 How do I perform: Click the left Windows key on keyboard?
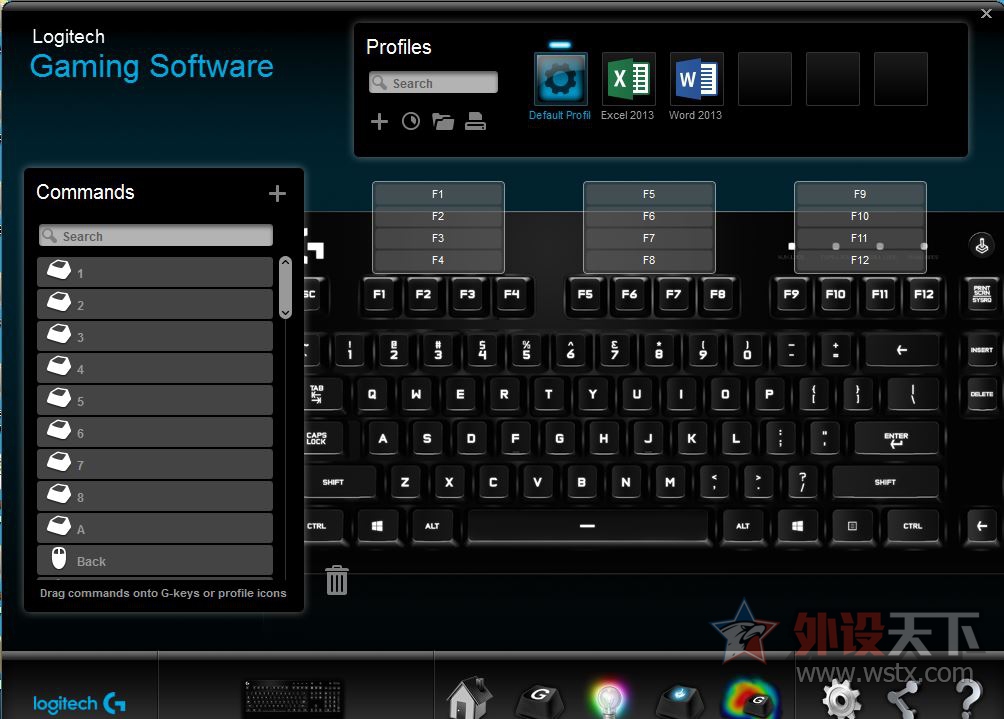coord(377,526)
